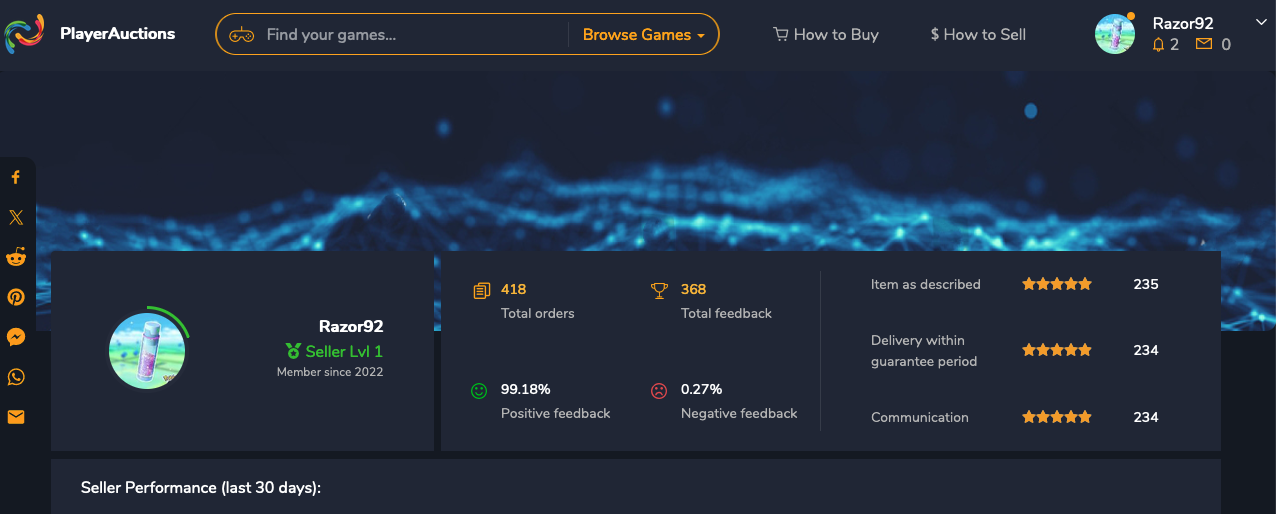
Task: Share via WhatsApp icon
Action: 16,377
